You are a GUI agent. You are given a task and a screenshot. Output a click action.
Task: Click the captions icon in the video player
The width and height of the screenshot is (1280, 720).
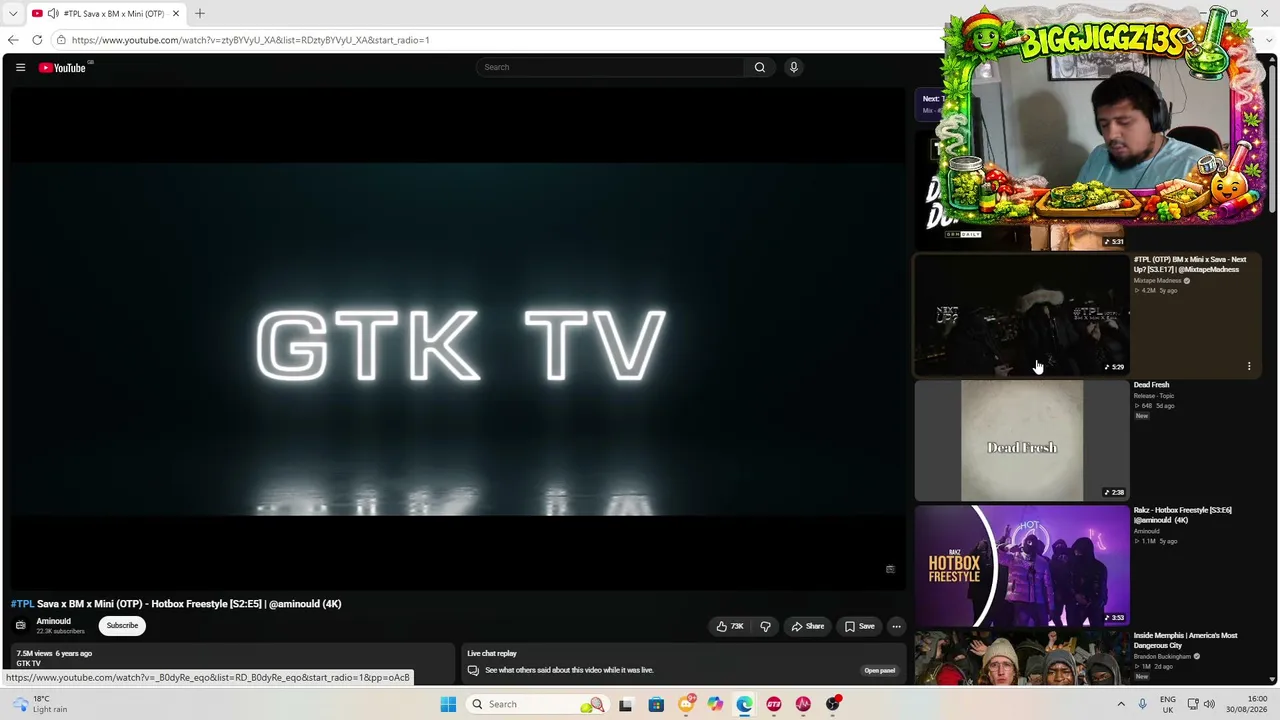point(890,569)
